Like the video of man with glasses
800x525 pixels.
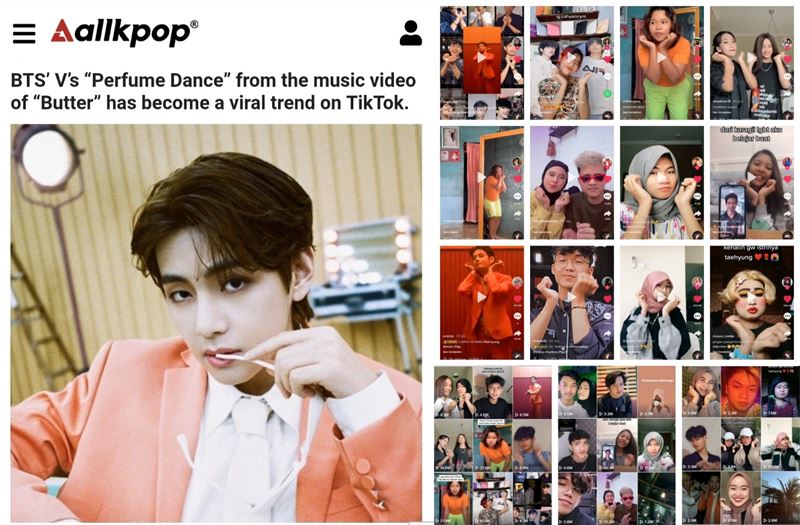point(607,298)
